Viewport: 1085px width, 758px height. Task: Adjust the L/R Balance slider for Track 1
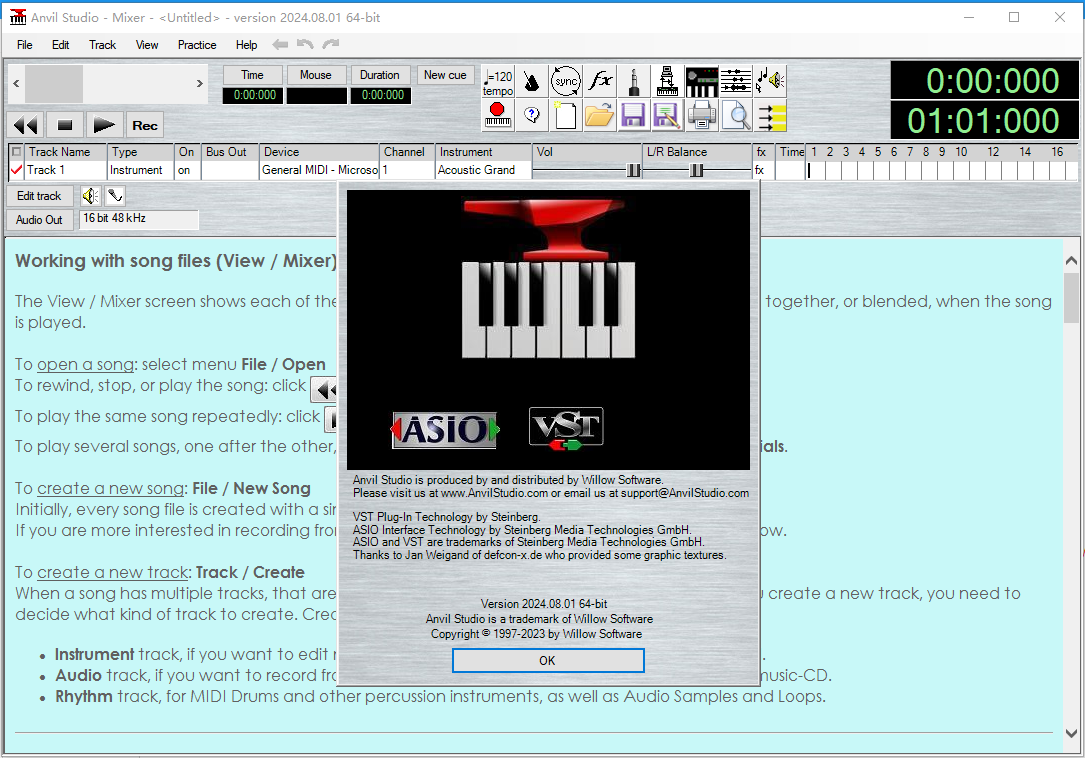click(x=696, y=170)
